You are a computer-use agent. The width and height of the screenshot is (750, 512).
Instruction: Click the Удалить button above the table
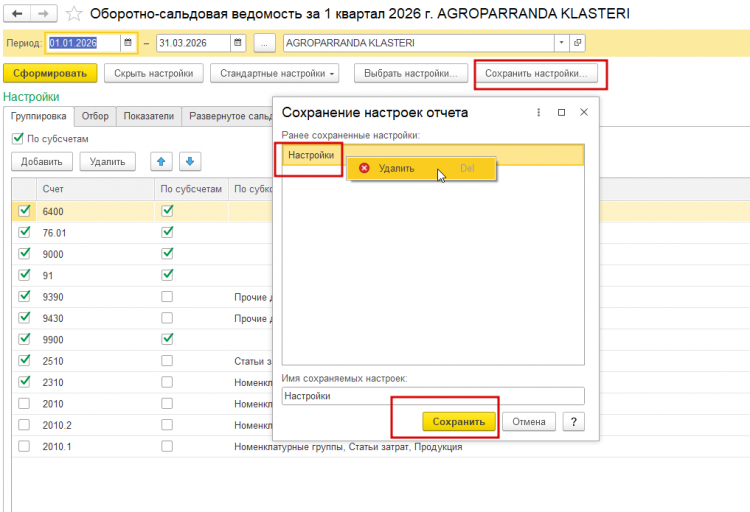108,162
